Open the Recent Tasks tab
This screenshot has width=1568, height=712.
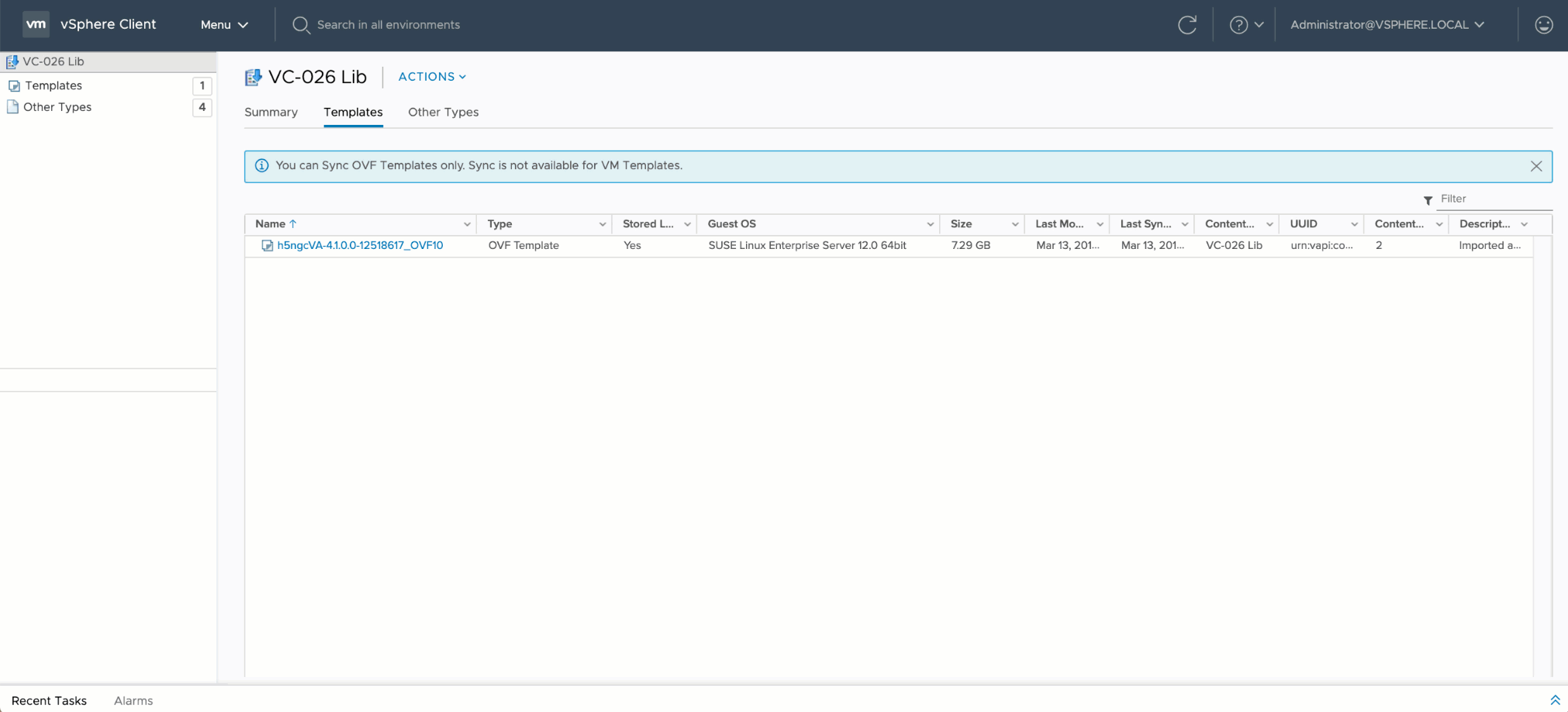[49, 700]
